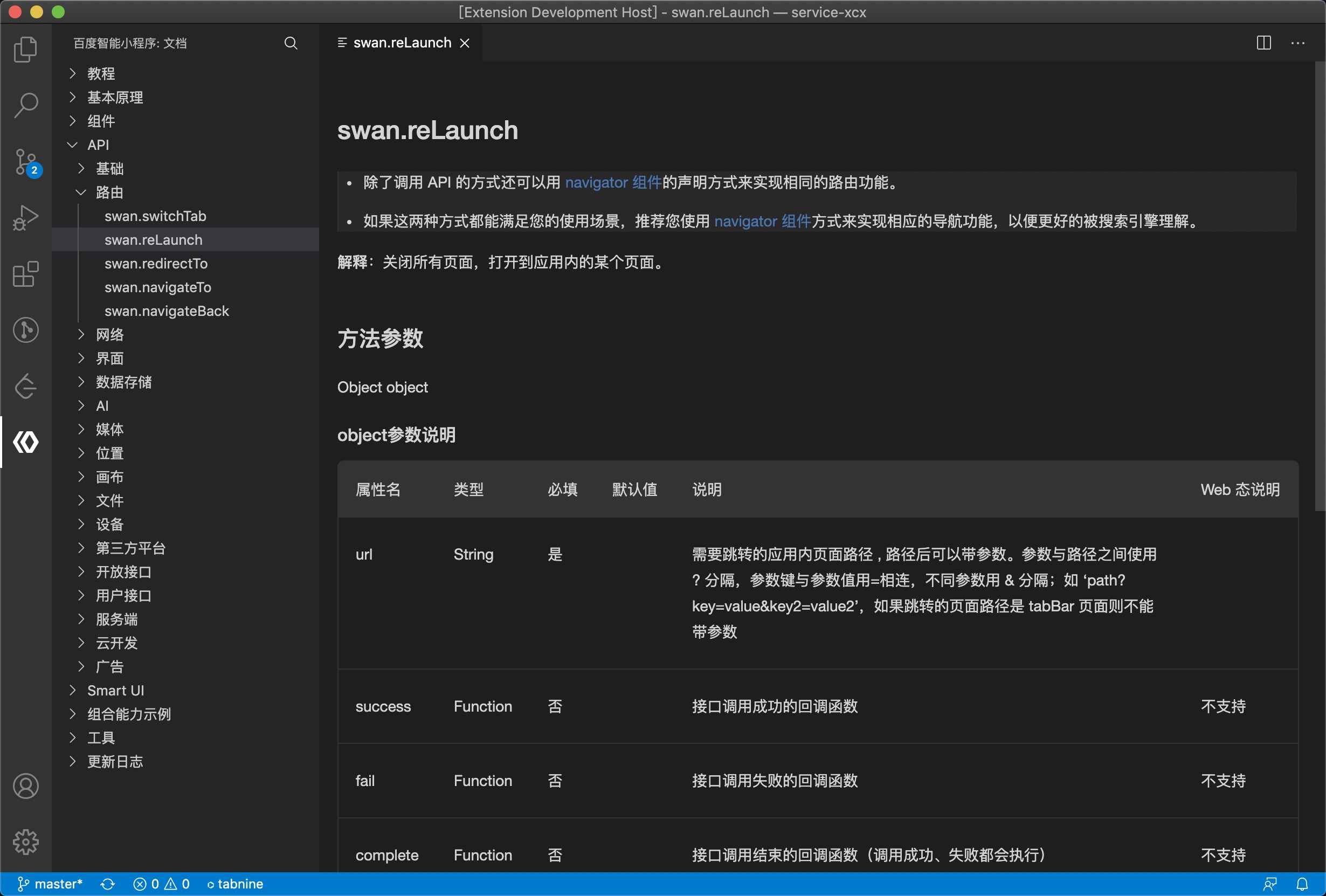Open the Explorer view in activity bar

pyautogui.click(x=26, y=49)
